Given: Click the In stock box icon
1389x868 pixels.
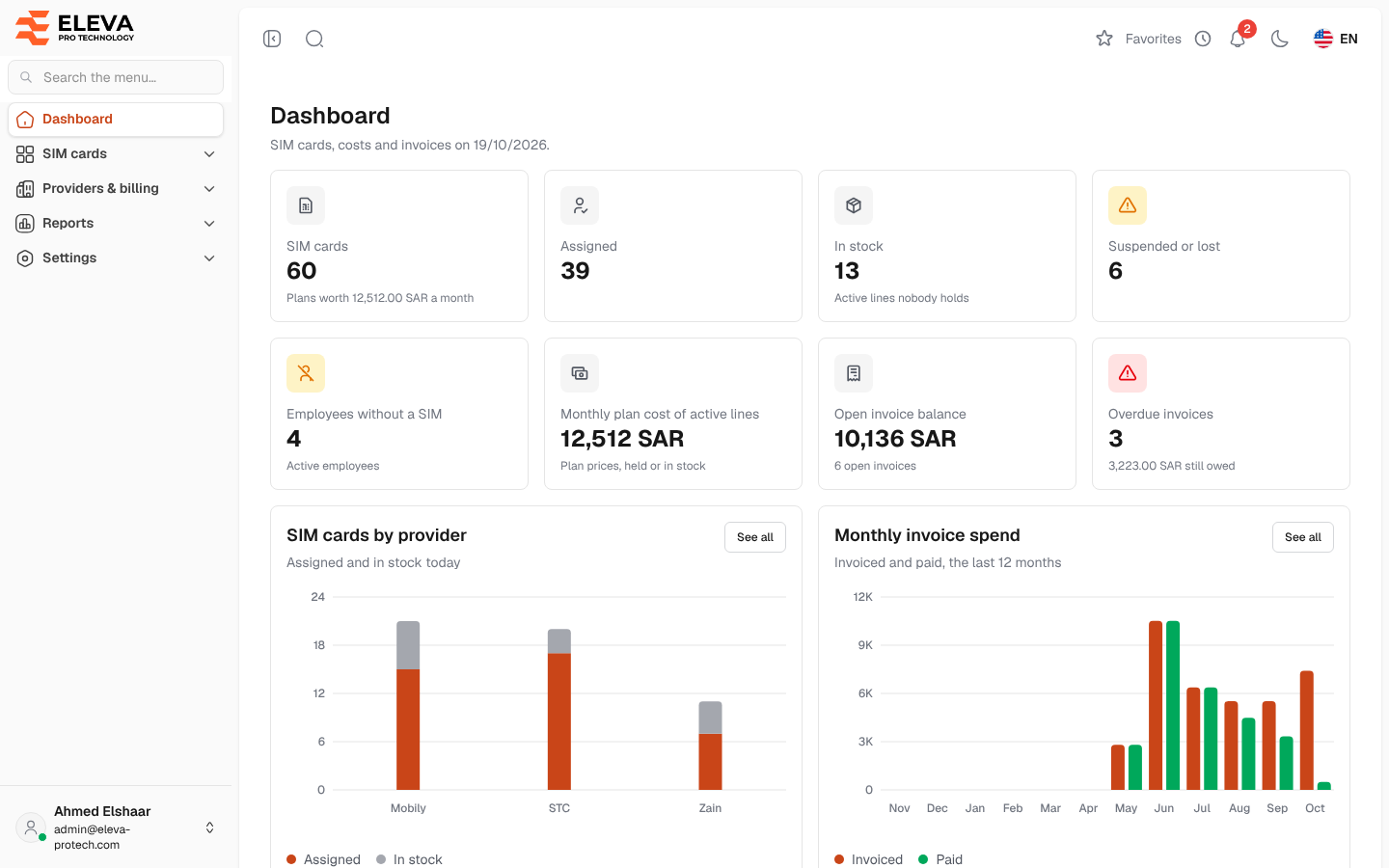Looking at the screenshot, I should pyautogui.click(x=854, y=205).
